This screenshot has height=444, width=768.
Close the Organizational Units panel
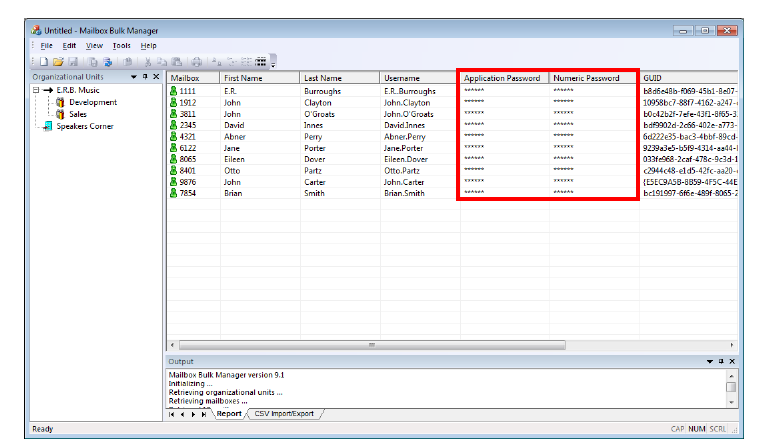click(x=156, y=77)
